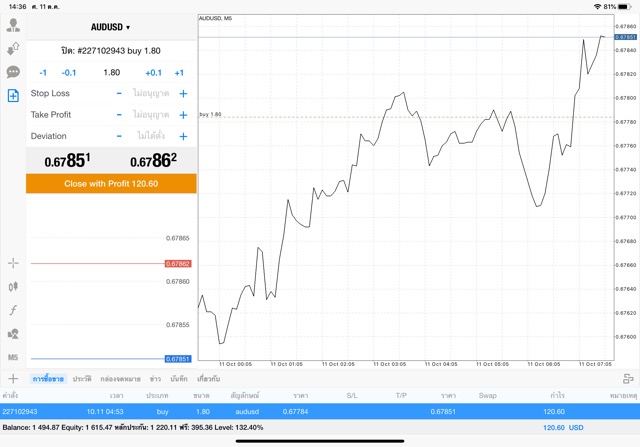The image size is (640, 447).
Task: Increase volume by 1
Action: pyautogui.click(x=179, y=73)
